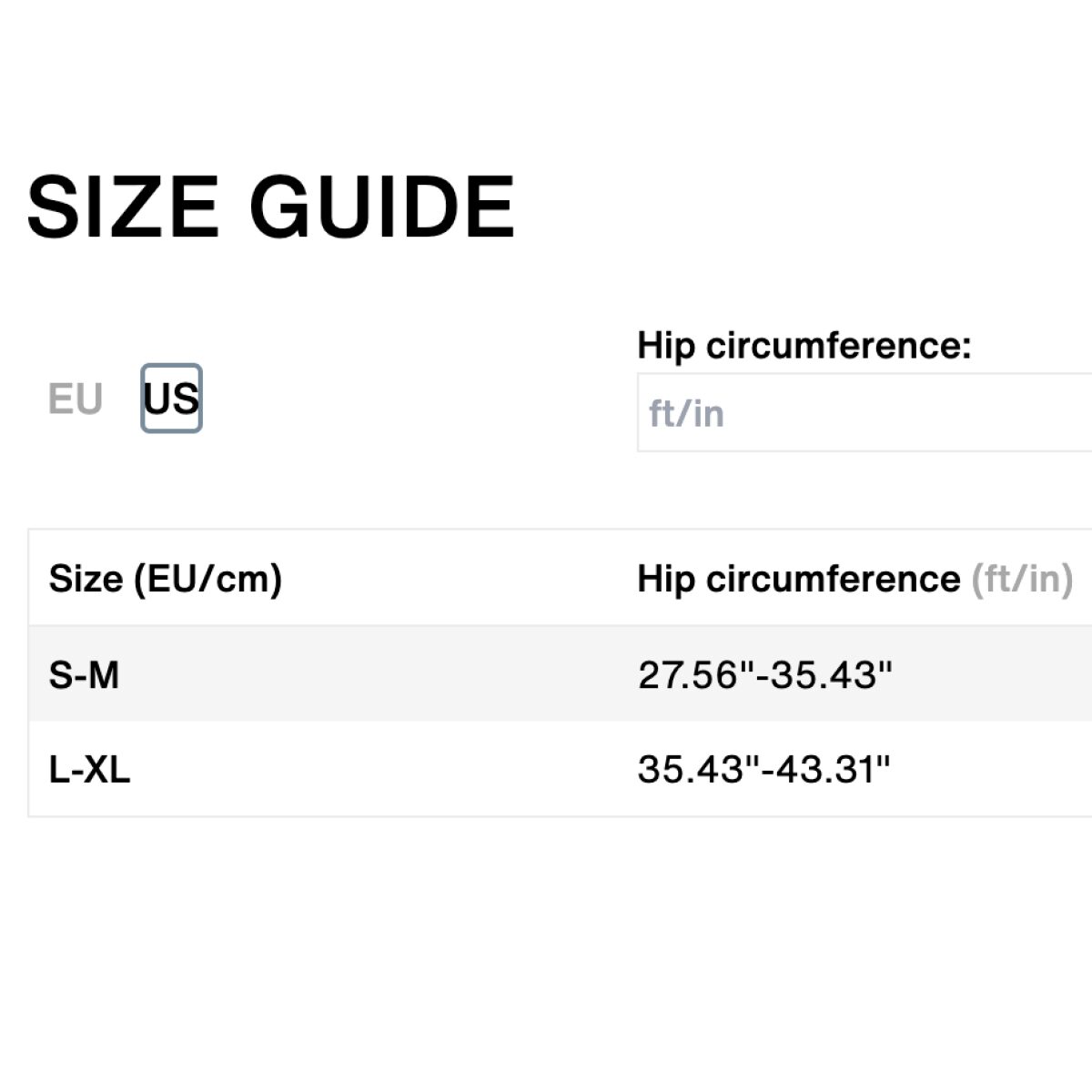Click the Size (EU/cm) column header
Viewport: 1092px width, 1092px height.
pyautogui.click(x=166, y=579)
